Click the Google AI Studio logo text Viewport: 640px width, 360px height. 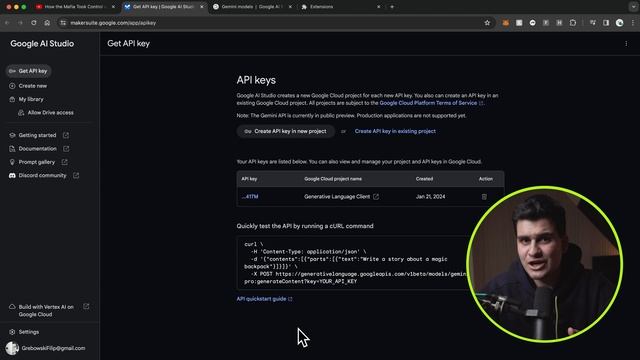pos(42,44)
